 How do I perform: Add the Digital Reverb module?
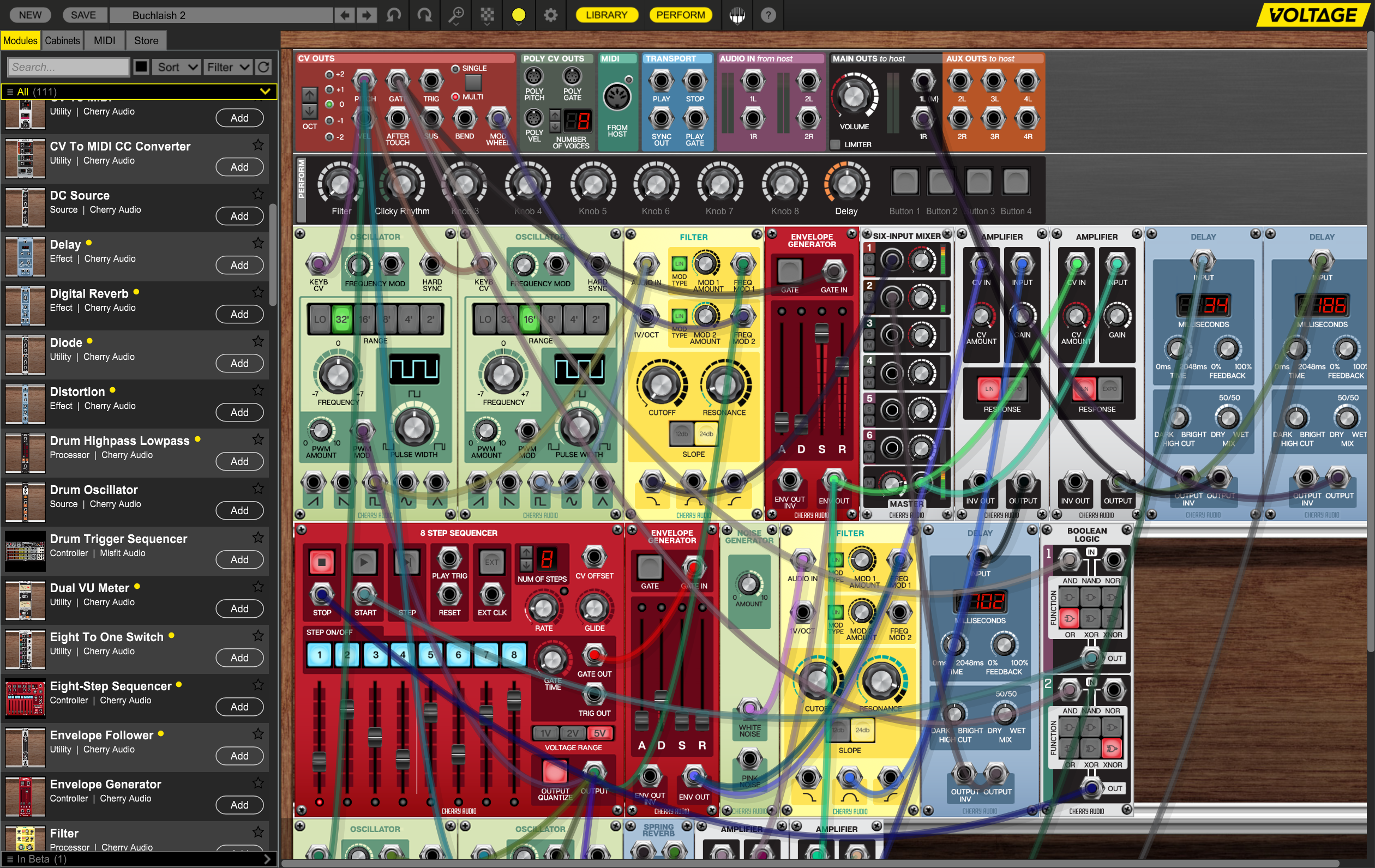pos(239,314)
